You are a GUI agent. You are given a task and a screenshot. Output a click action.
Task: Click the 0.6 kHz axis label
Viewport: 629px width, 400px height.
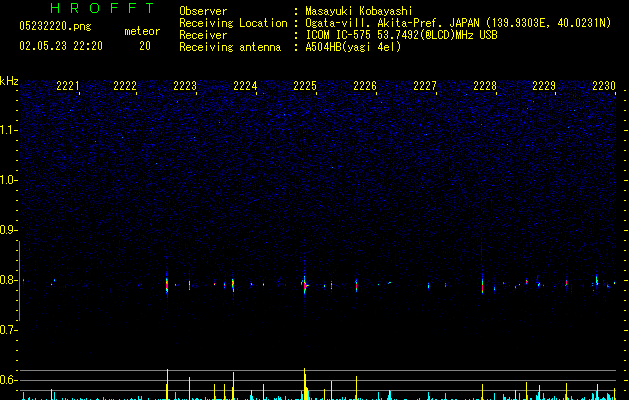8,380
